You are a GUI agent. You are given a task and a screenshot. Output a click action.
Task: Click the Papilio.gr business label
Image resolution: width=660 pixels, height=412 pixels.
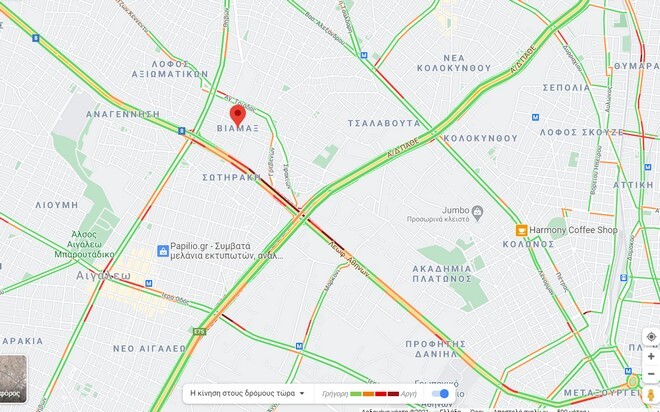coord(226,251)
